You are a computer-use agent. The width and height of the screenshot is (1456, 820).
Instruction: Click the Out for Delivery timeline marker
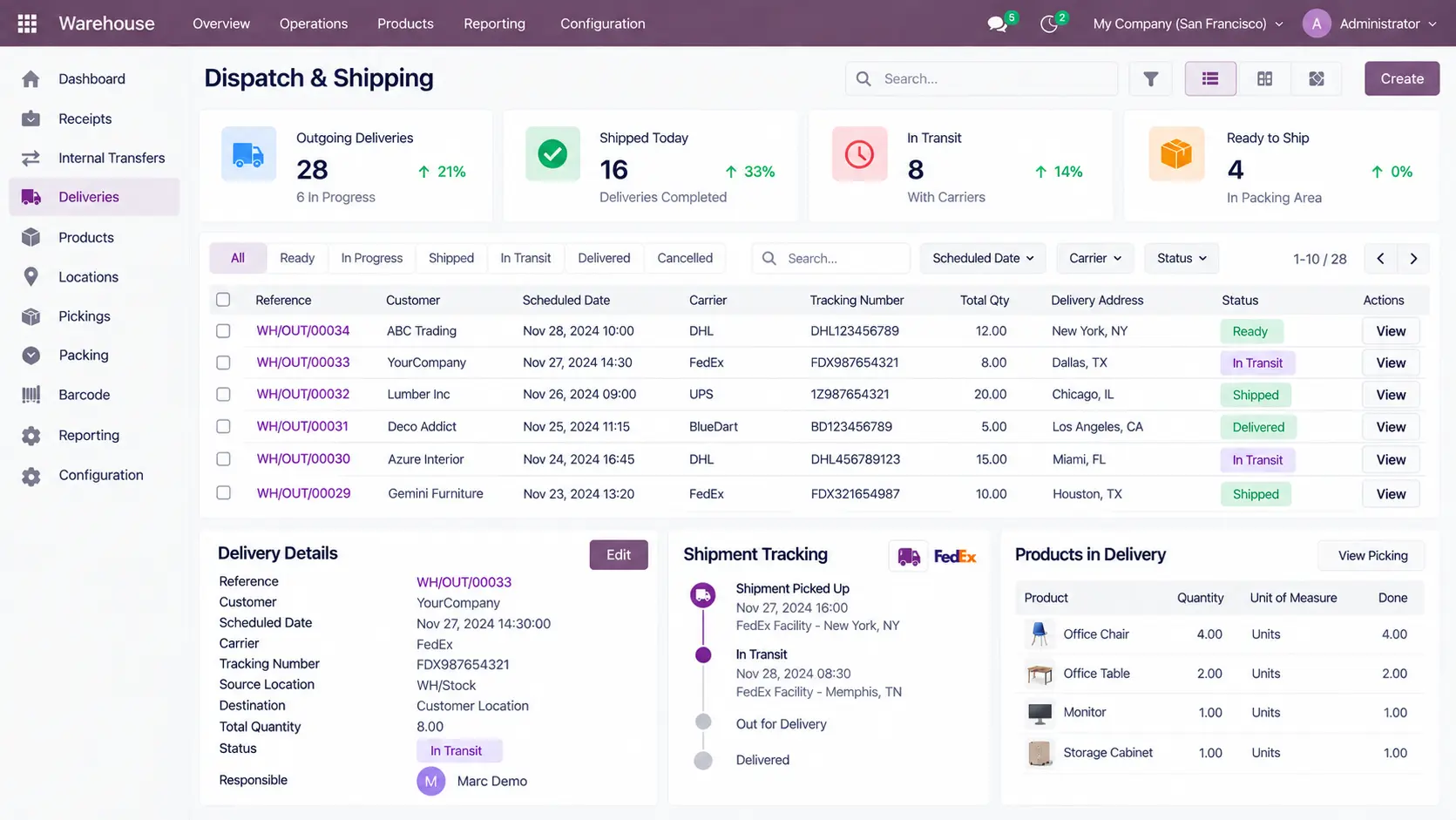(x=703, y=722)
